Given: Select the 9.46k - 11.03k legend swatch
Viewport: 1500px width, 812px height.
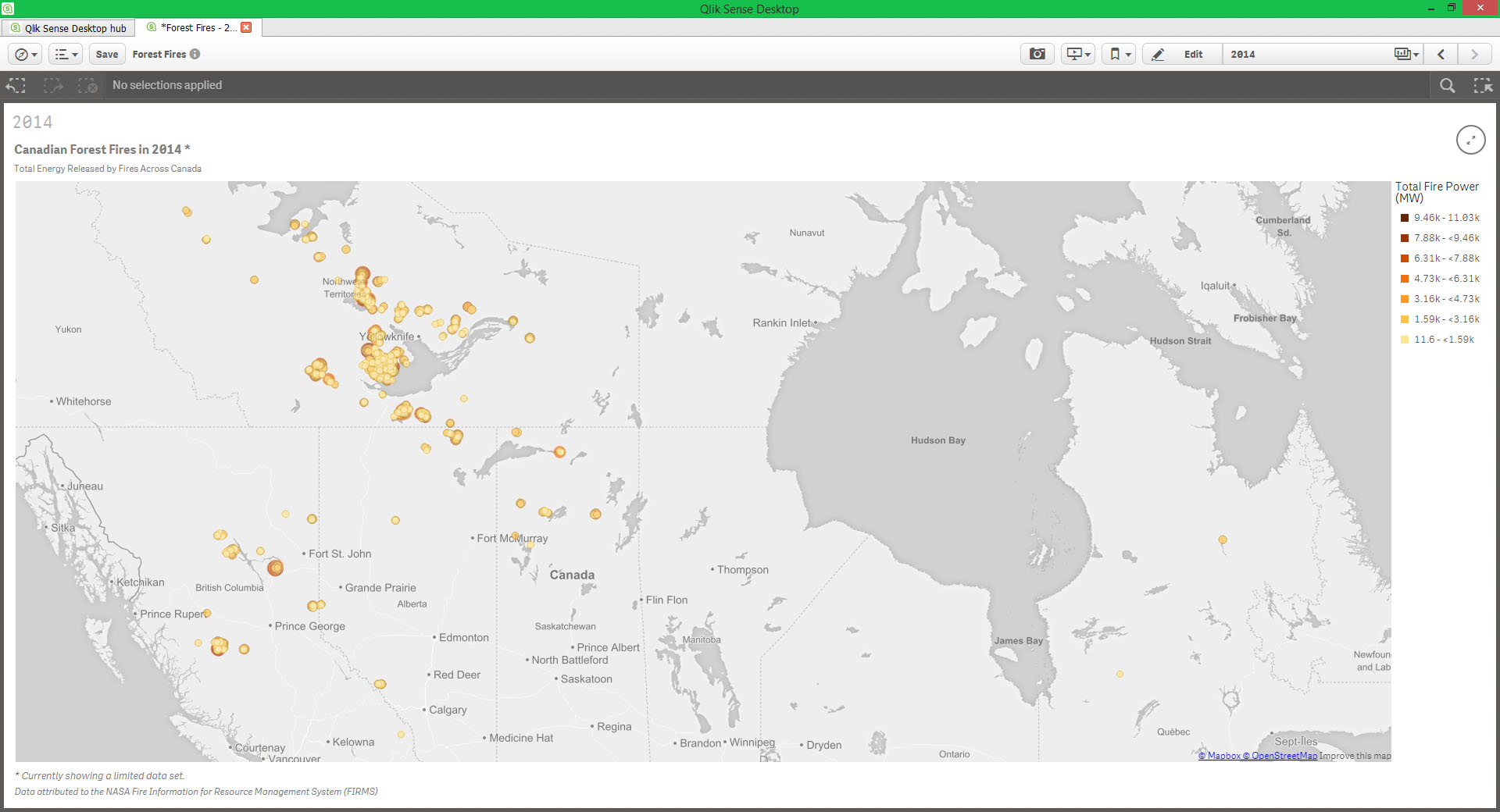Looking at the screenshot, I should coord(1405,218).
